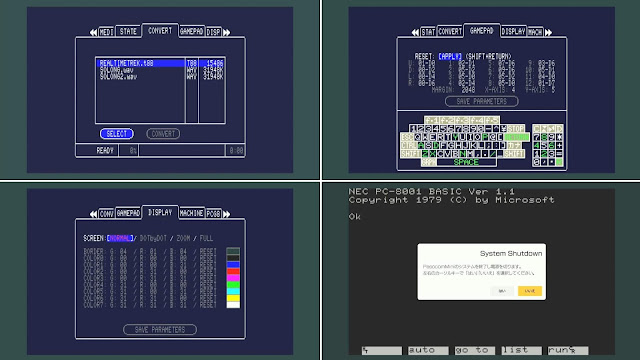Click the blue SELECT button
This screenshot has height=360, width=640.
click(x=117, y=134)
